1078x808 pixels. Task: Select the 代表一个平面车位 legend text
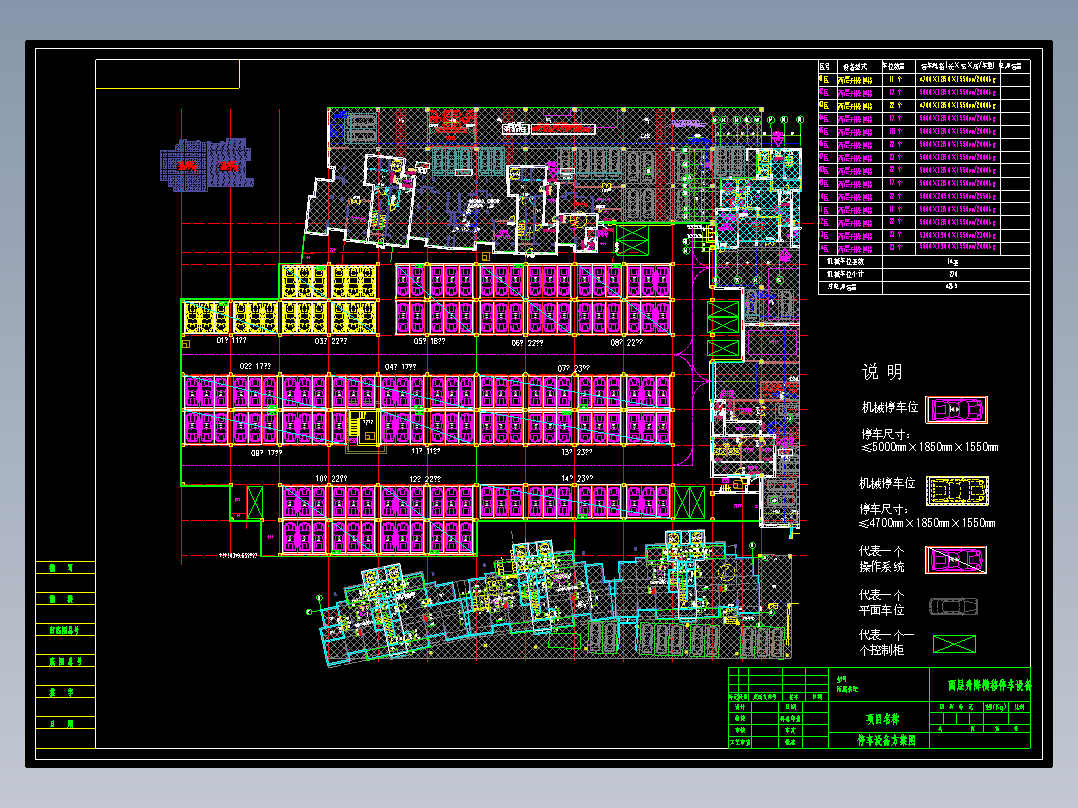coord(881,602)
